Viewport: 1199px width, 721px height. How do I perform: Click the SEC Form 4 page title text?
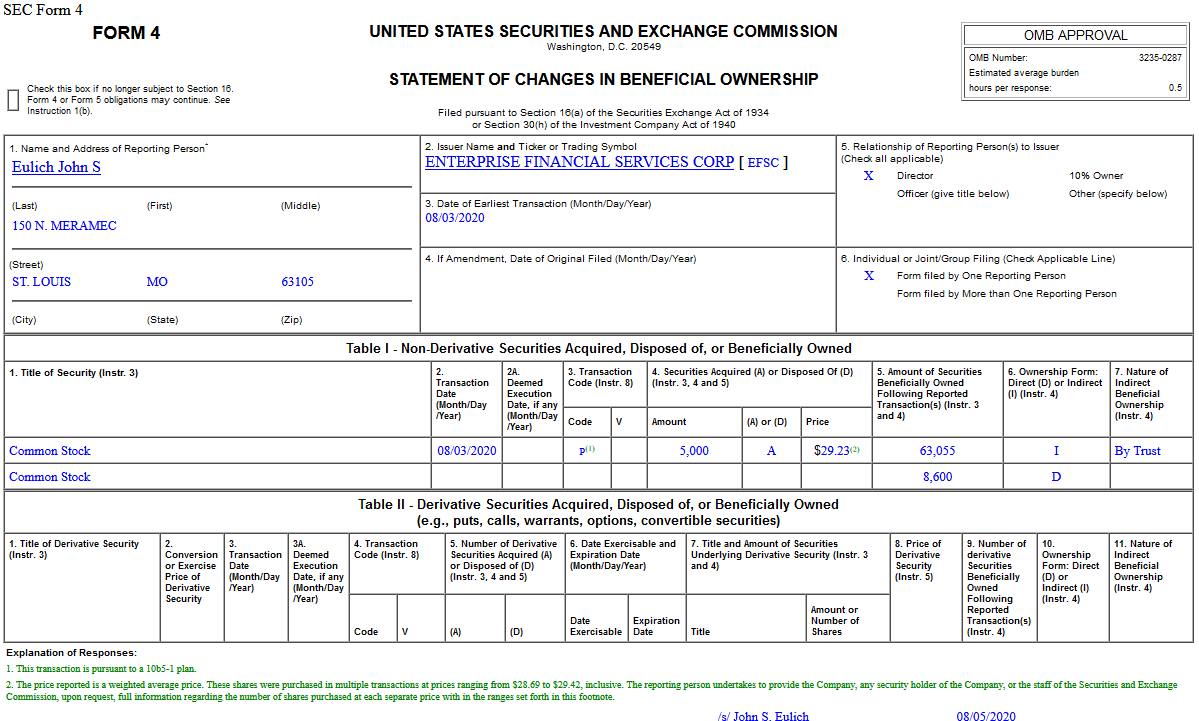(43, 10)
